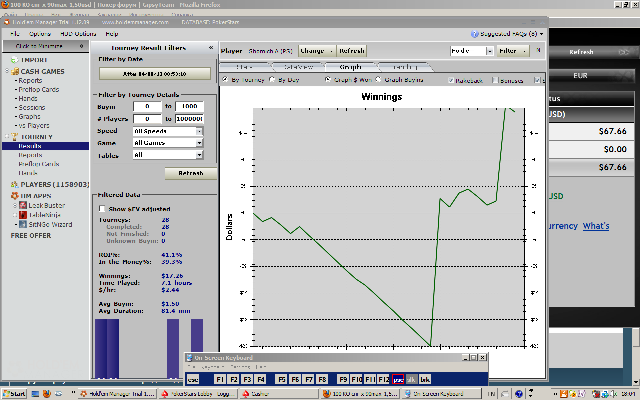The height and width of the screenshot is (400, 640).
Task: Open the SitNGo Wizard app icon
Action: coord(21,225)
